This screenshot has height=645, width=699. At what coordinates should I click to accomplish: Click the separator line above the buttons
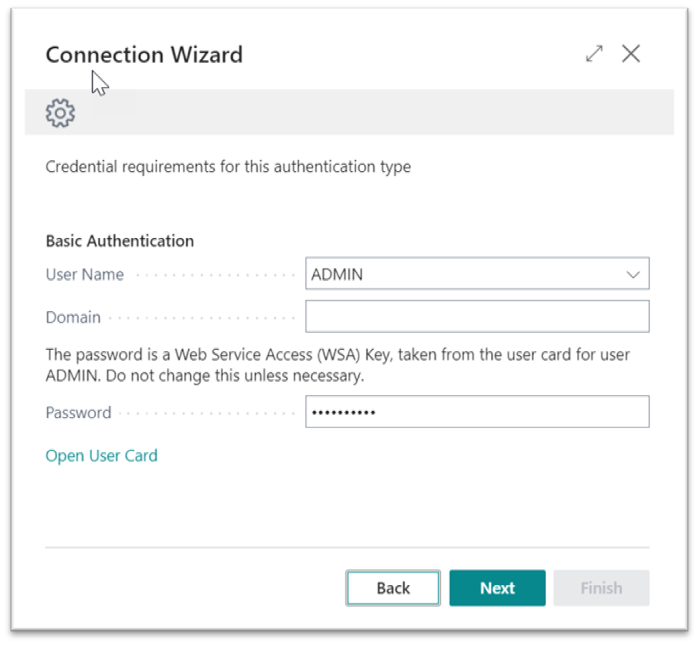(347, 547)
